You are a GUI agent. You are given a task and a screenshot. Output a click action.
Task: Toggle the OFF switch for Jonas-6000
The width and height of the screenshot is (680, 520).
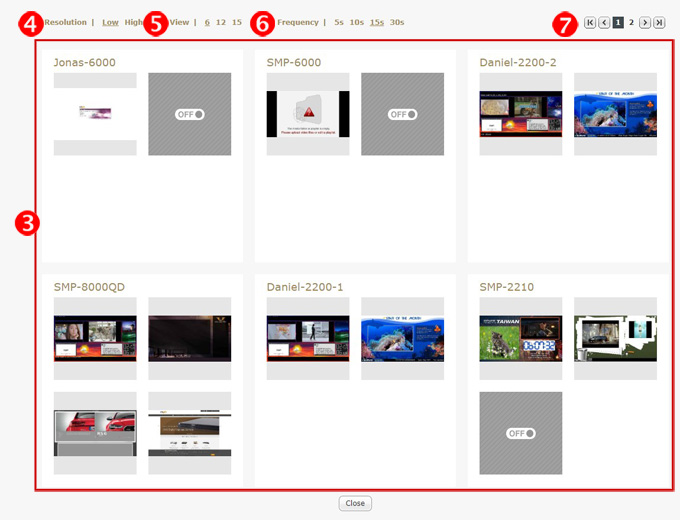coord(190,114)
